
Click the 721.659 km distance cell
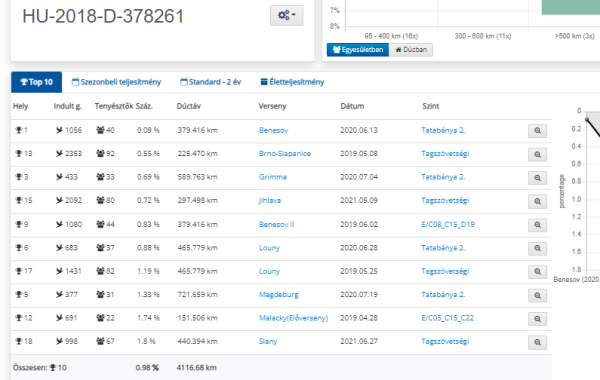coord(197,295)
